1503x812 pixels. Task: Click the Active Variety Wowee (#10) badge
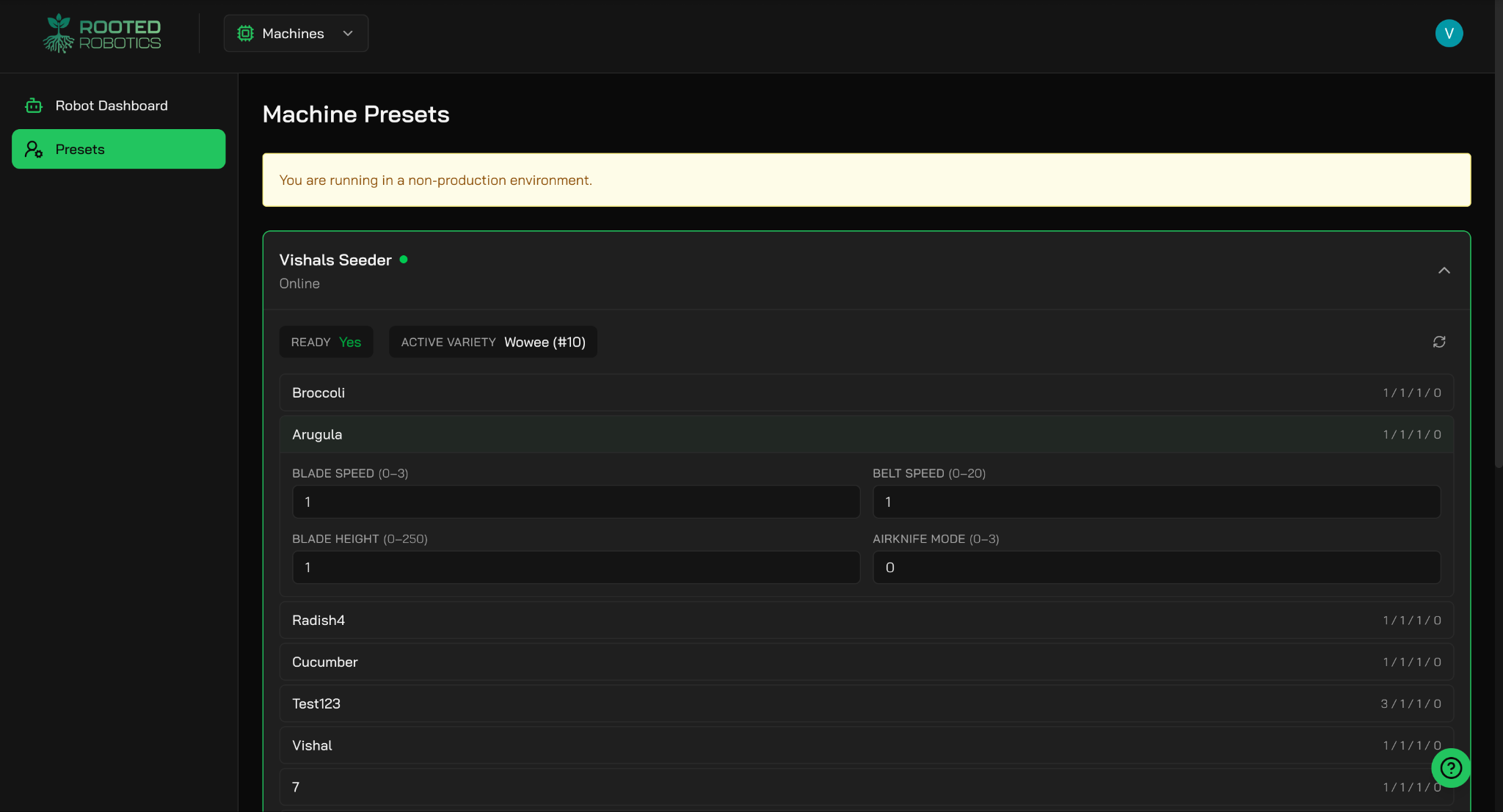pos(493,342)
